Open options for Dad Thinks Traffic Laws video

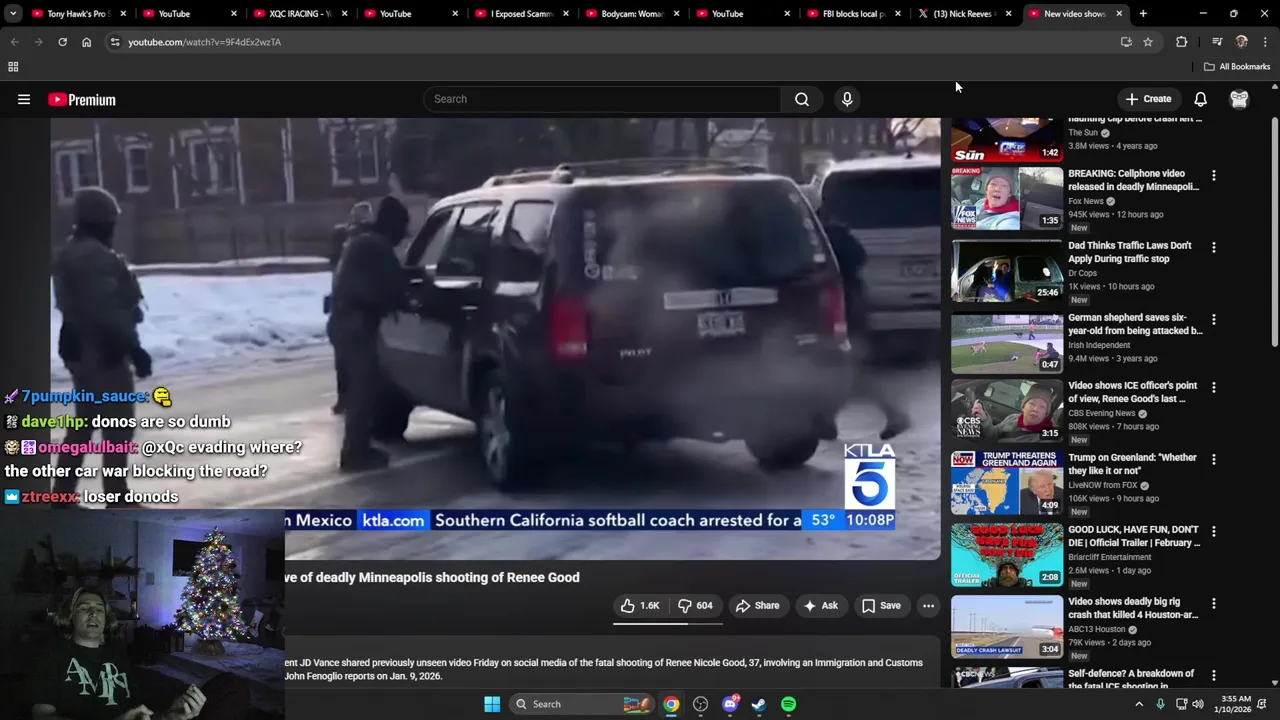tap(1213, 247)
